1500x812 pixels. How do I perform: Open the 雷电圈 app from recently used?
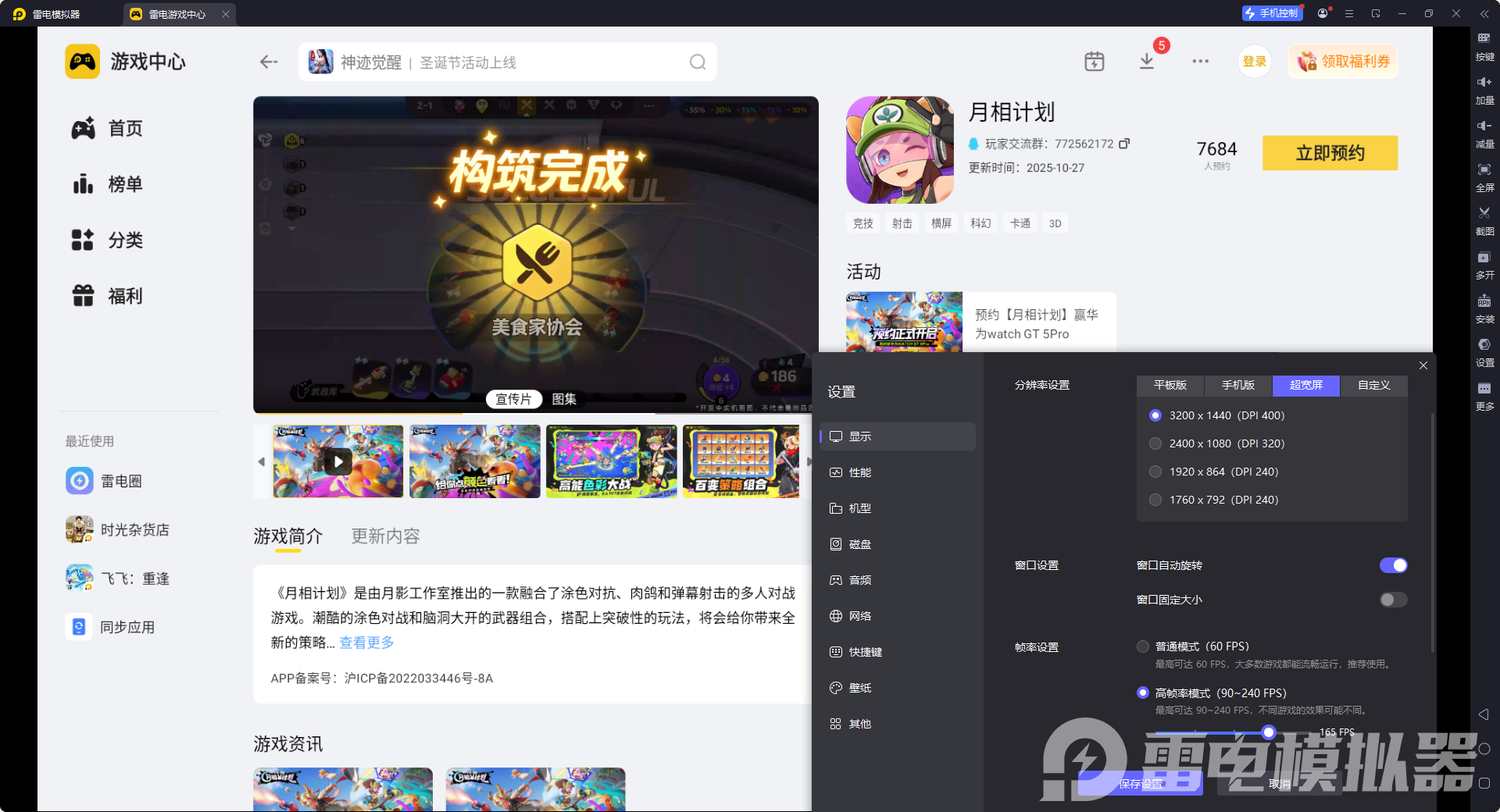104,481
